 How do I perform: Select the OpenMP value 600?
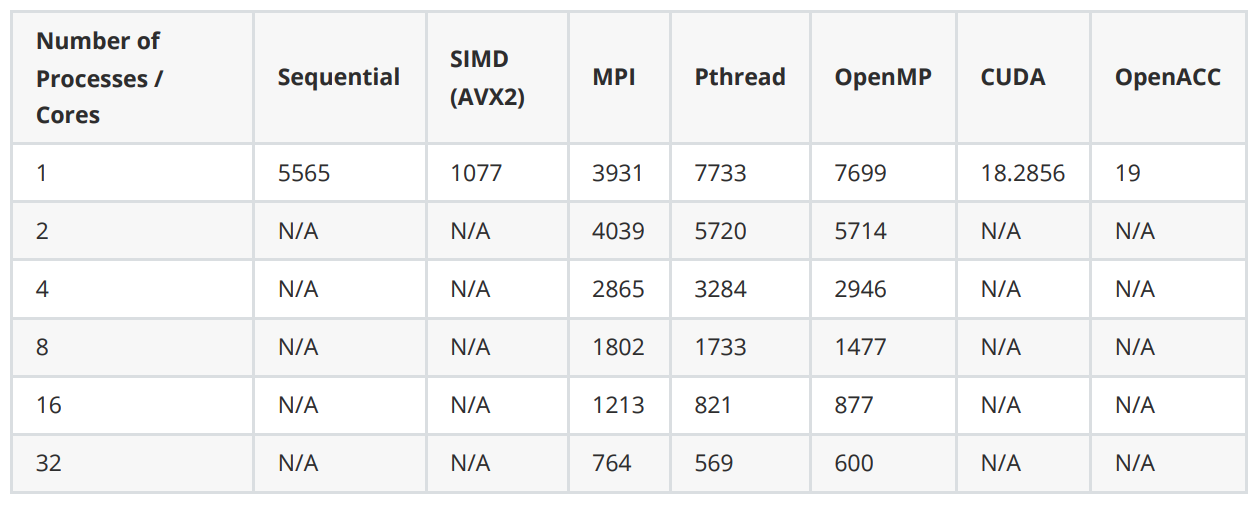click(x=854, y=464)
